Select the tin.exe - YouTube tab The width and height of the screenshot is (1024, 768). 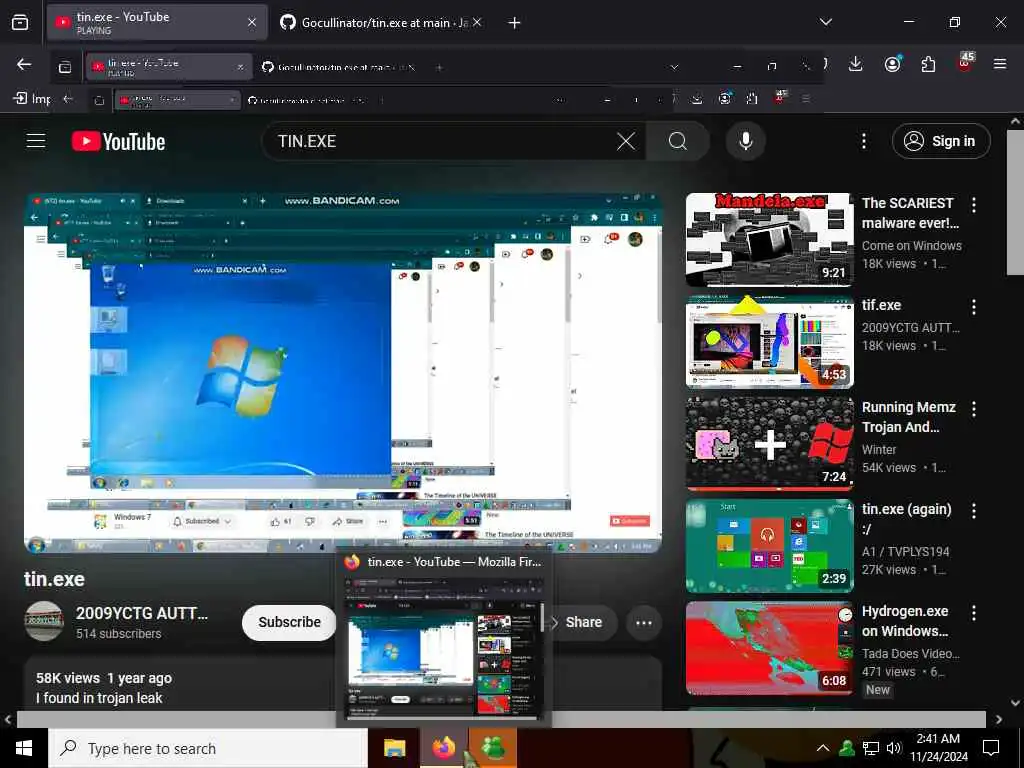[x=157, y=22]
